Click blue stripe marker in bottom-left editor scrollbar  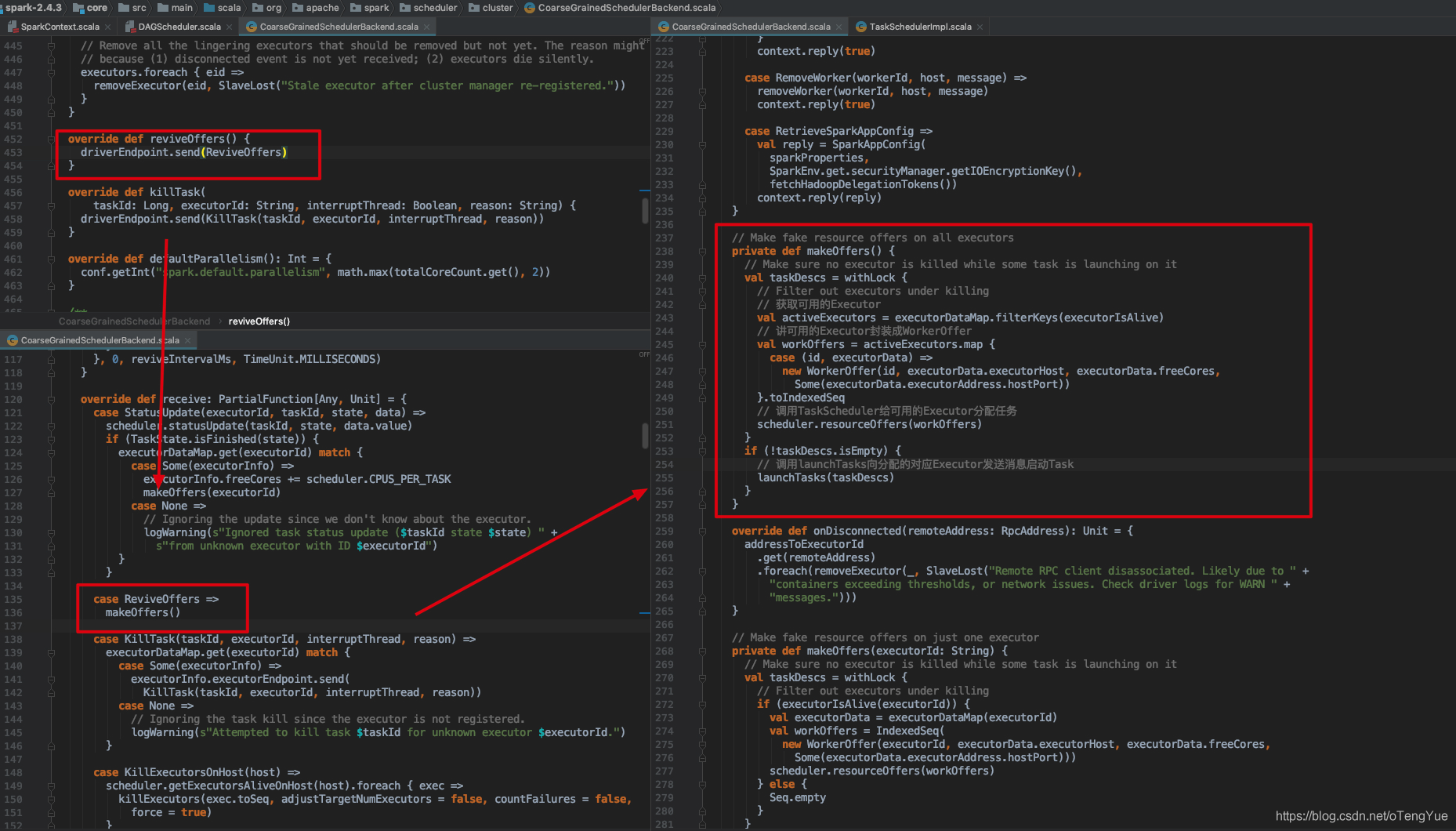tap(645, 612)
